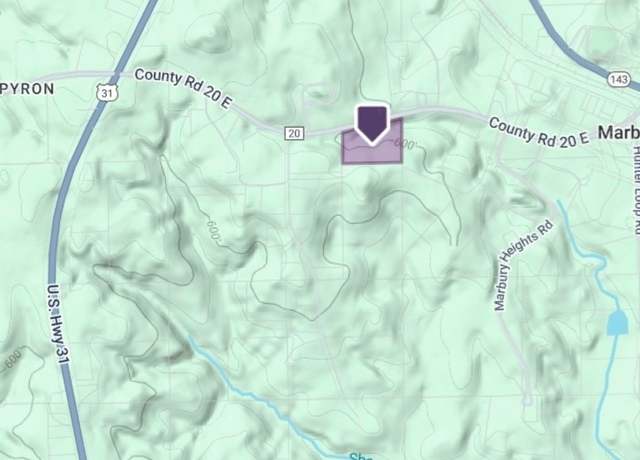Click the Marbury town label

click(x=619, y=132)
